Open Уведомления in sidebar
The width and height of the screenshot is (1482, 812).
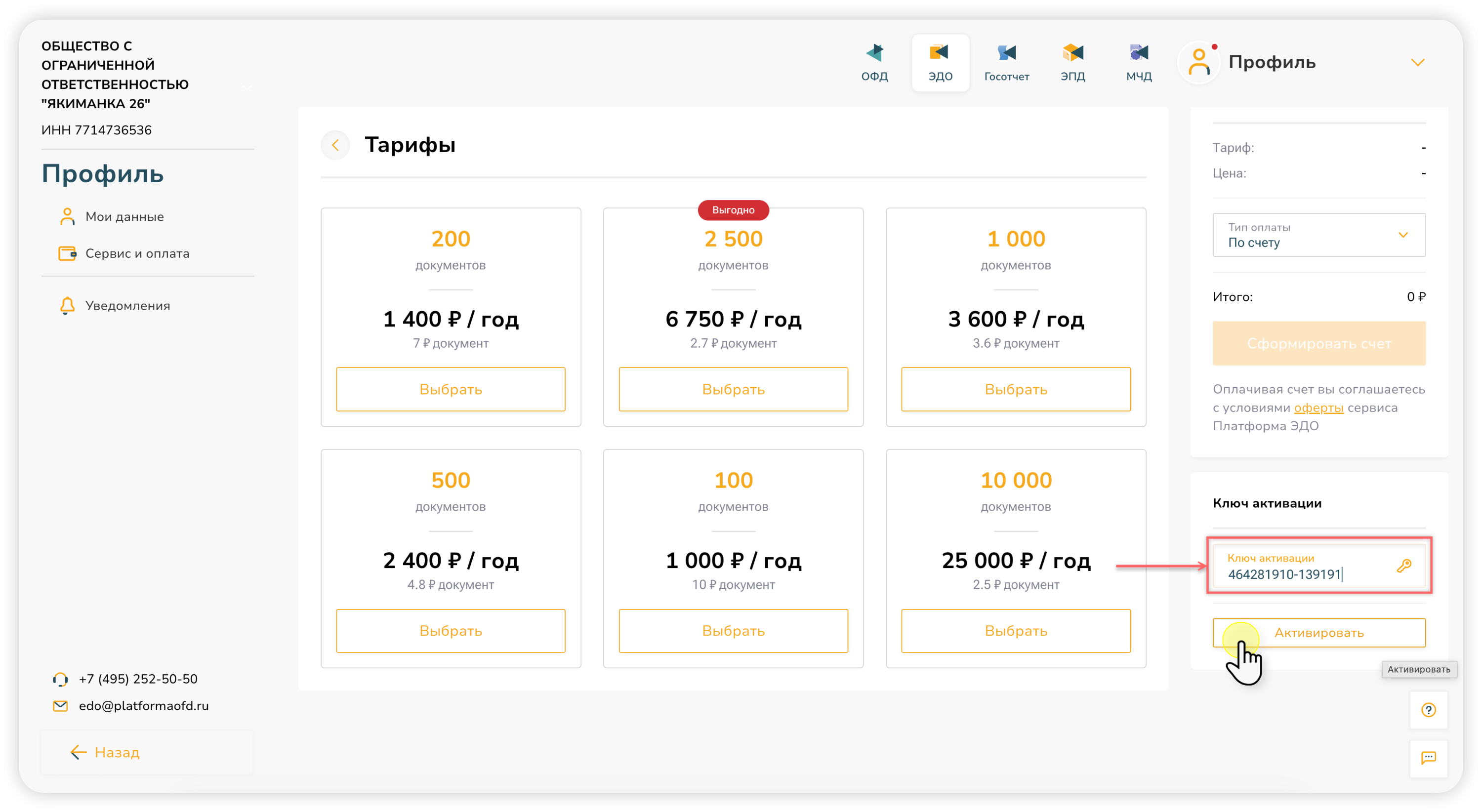[127, 305]
